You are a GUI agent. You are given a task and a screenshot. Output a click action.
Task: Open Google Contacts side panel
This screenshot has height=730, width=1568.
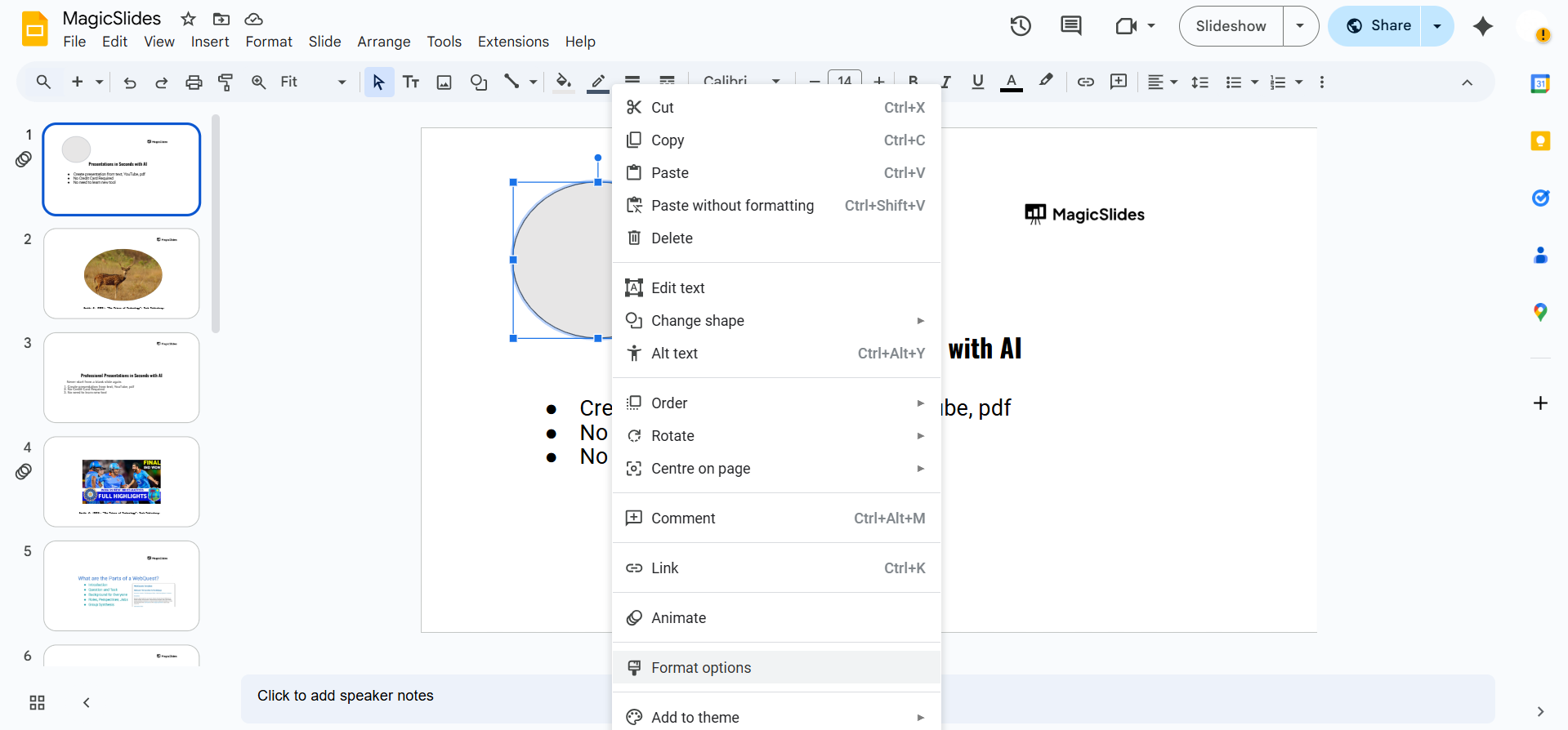1540,255
